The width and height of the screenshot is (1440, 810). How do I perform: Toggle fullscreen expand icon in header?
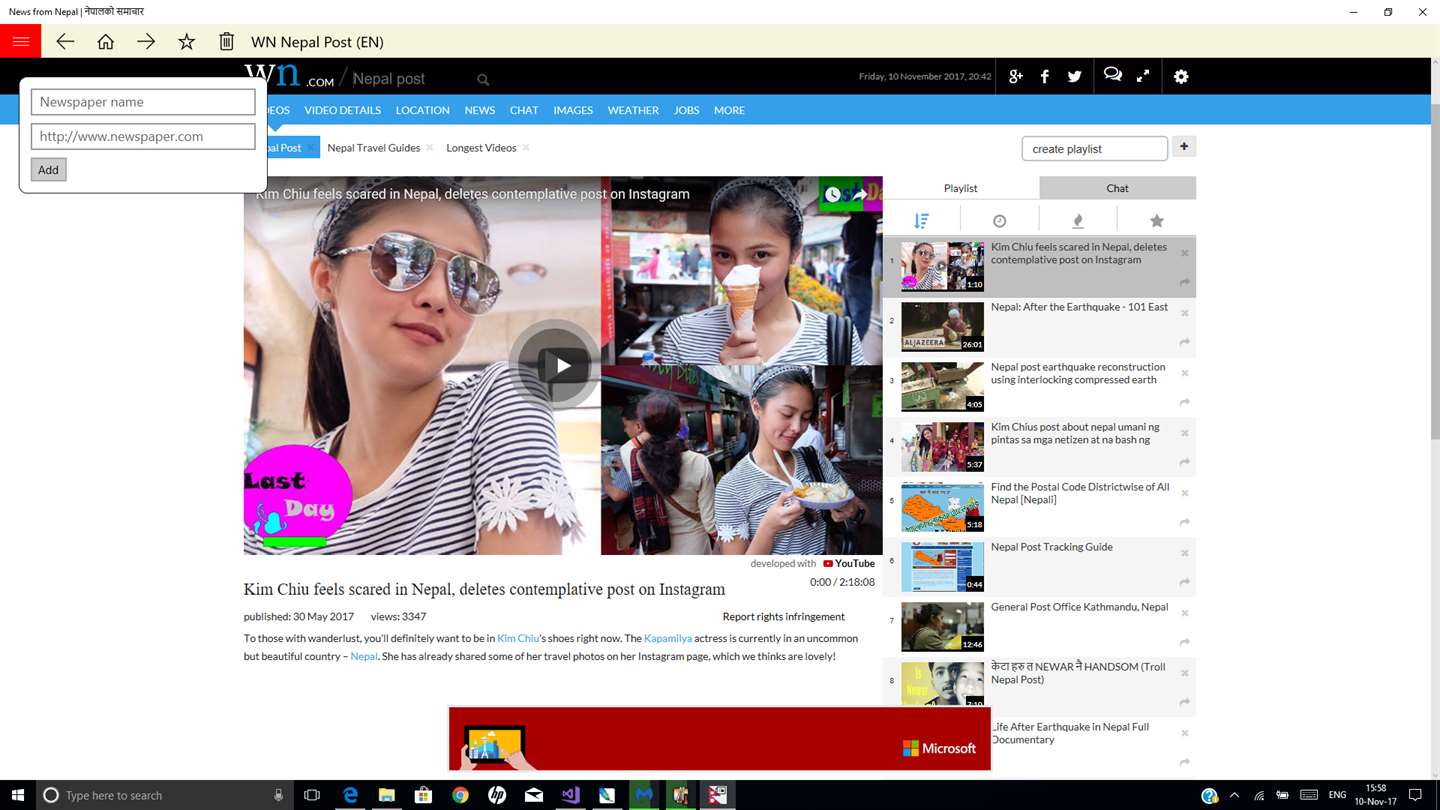tap(1143, 76)
